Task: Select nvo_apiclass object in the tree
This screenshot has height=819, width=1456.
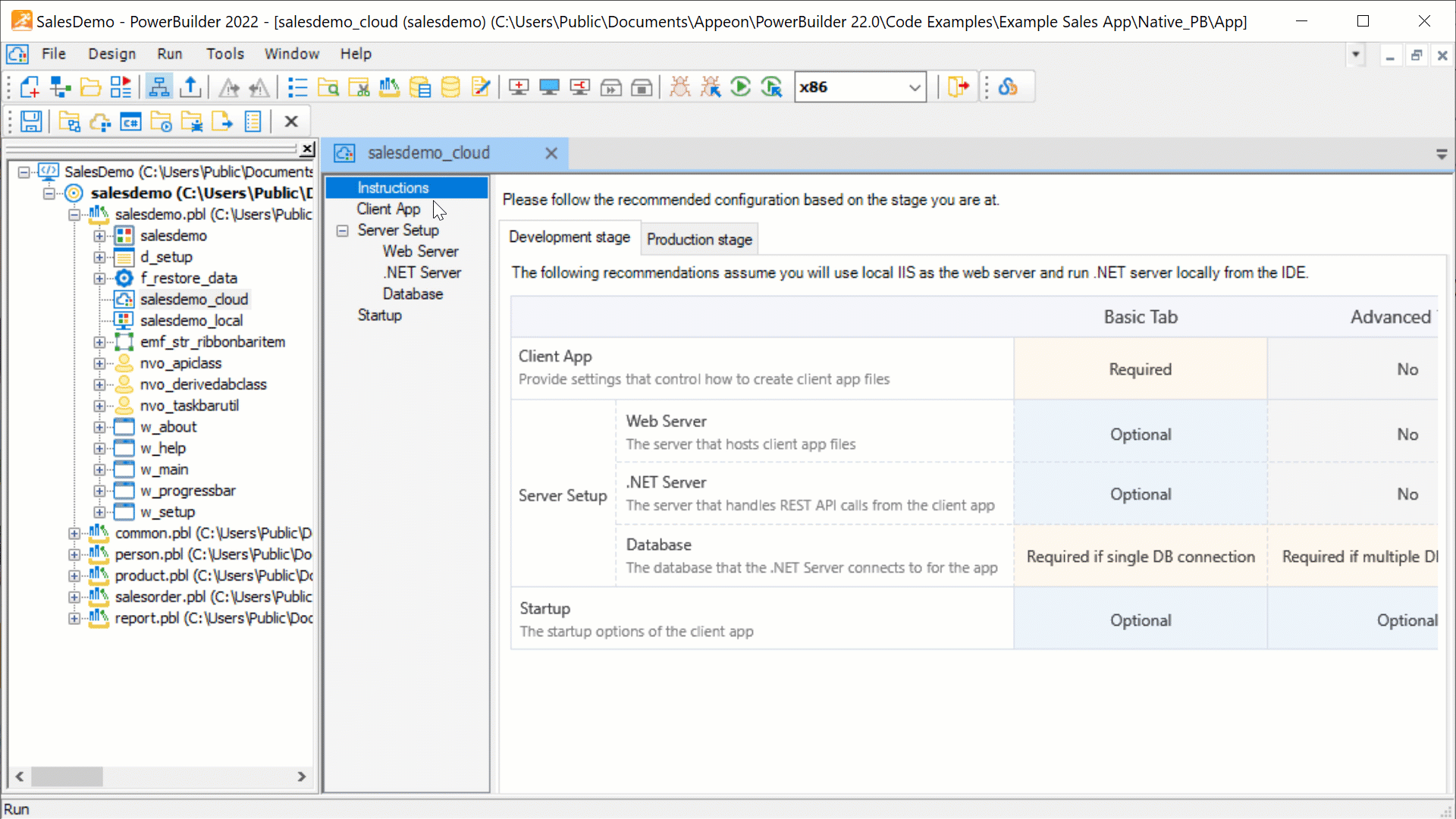Action: (x=180, y=363)
